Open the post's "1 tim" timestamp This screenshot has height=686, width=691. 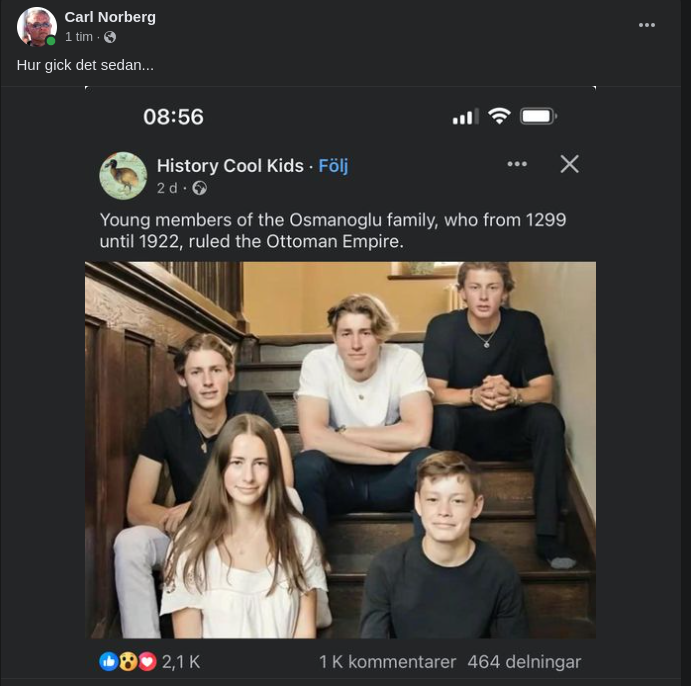tap(79, 37)
